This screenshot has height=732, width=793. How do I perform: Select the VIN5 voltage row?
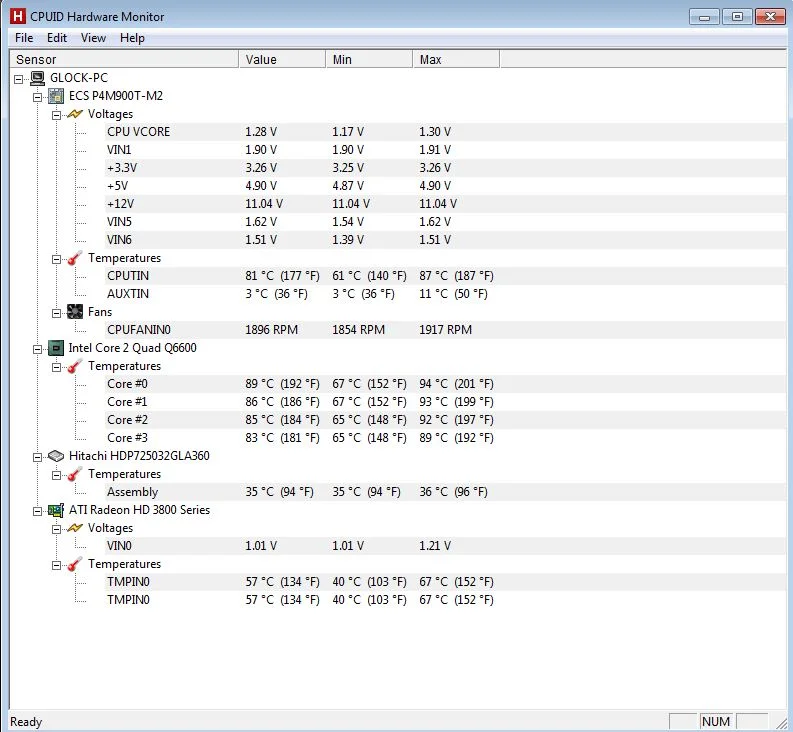point(446,222)
